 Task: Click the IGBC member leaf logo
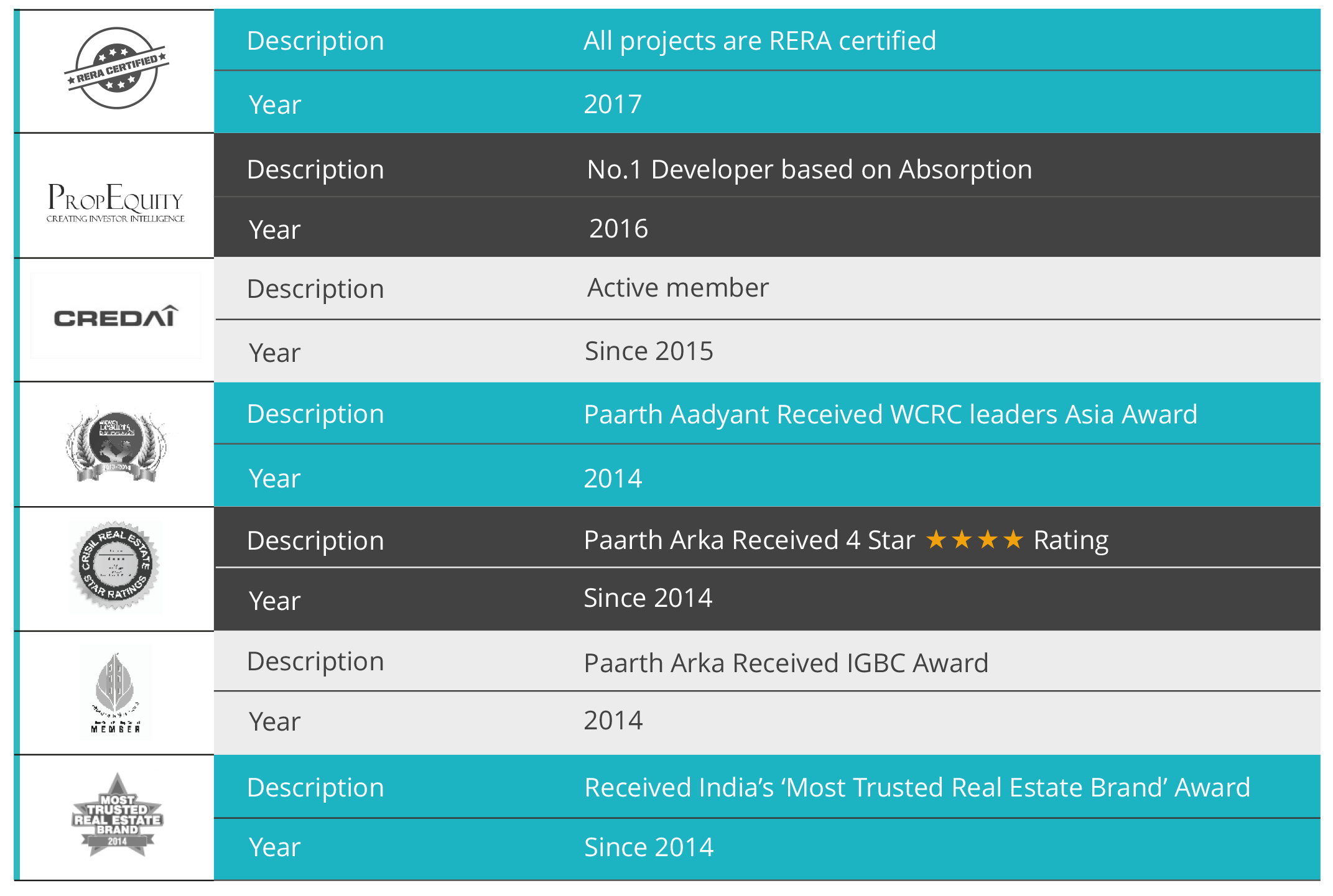116,693
